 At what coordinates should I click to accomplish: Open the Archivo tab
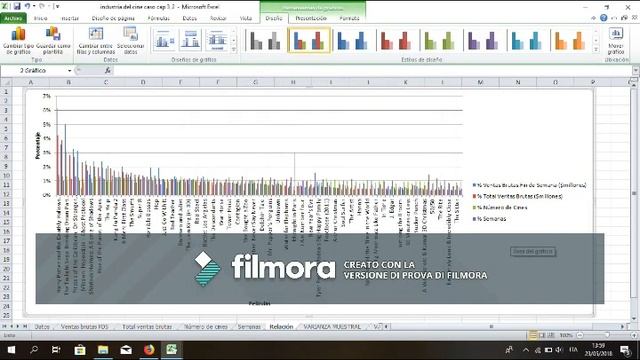click(x=13, y=18)
